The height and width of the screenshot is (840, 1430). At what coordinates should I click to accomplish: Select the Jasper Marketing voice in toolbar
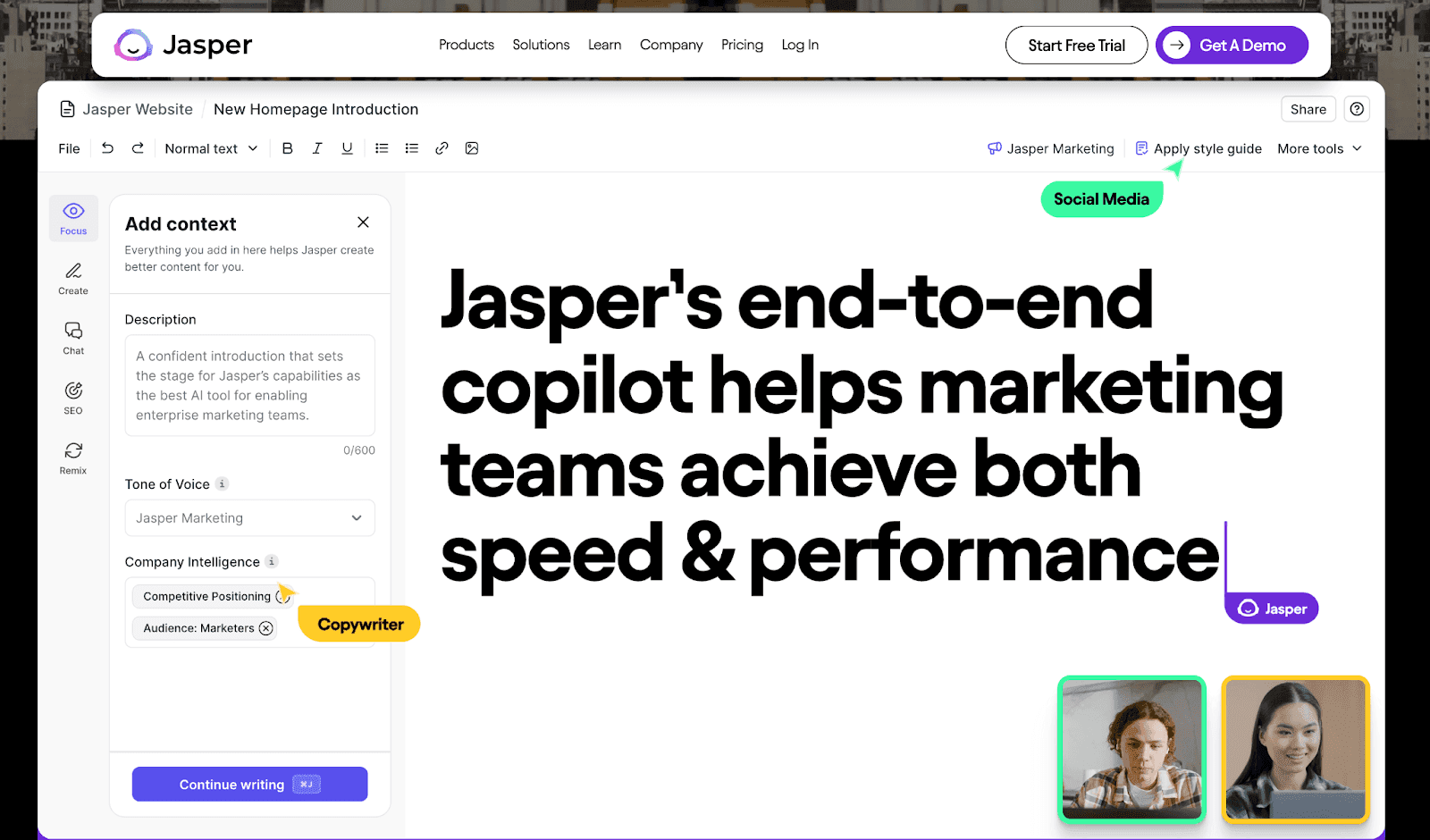(1051, 148)
